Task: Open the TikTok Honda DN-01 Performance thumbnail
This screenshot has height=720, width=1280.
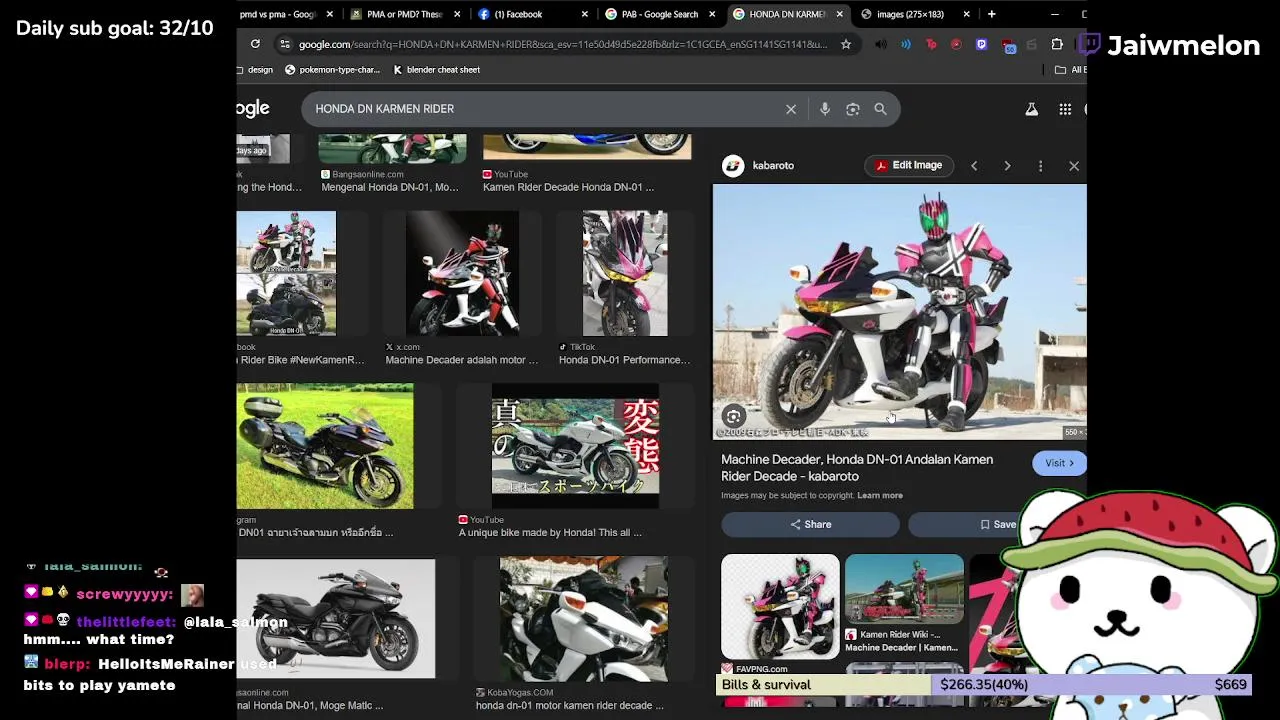Action: 625,273
